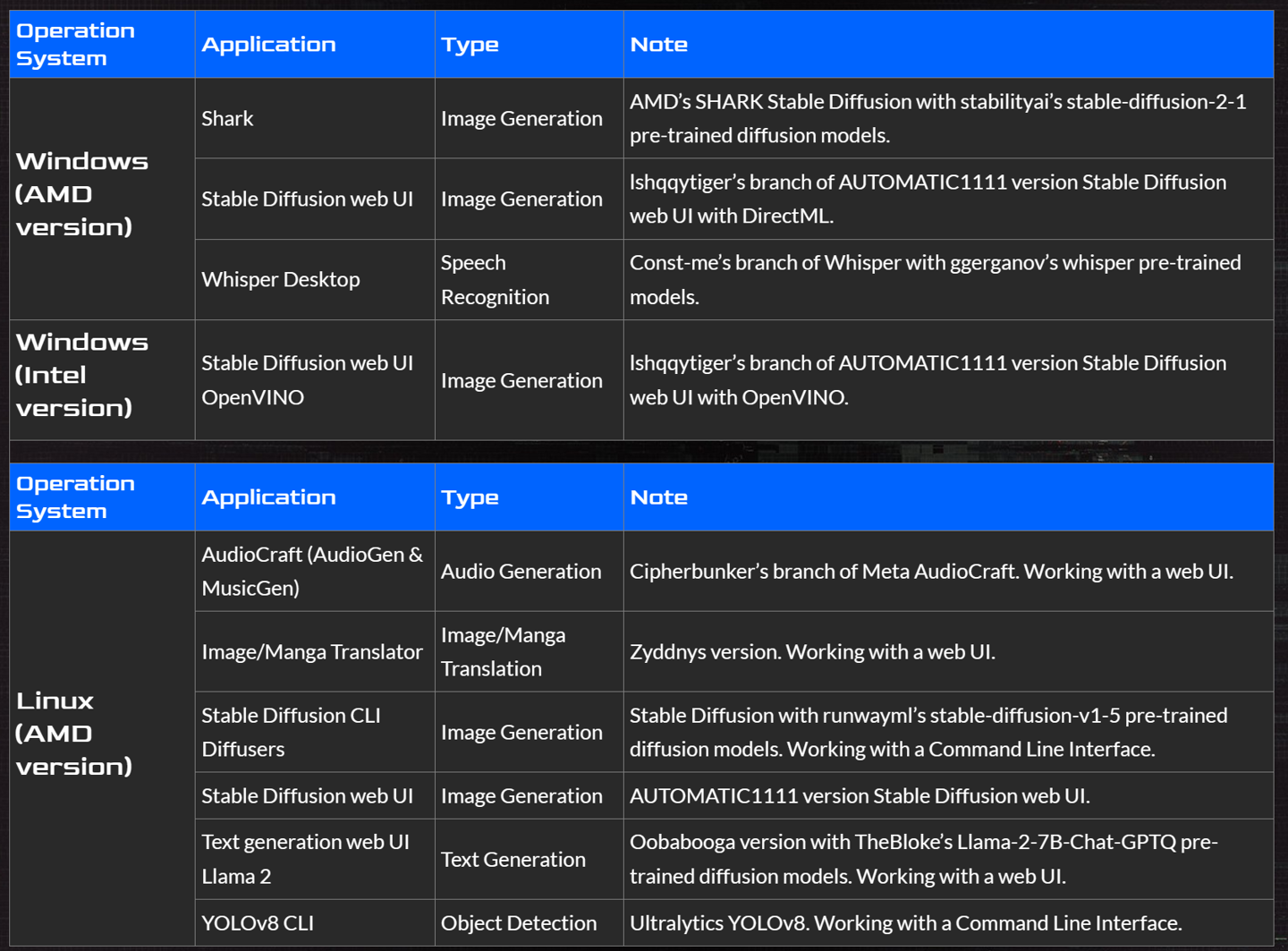The width and height of the screenshot is (1288, 951).
Task: Click the note mentioning DirectML
Action: click(948, 199)
